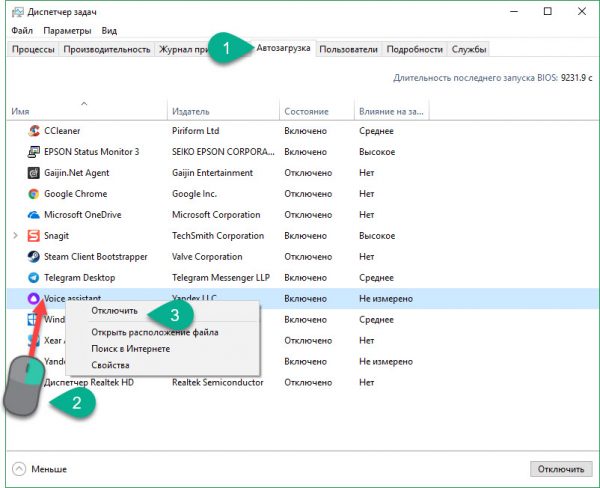Select the Google Chrome entry name

(x=76, y=194)
